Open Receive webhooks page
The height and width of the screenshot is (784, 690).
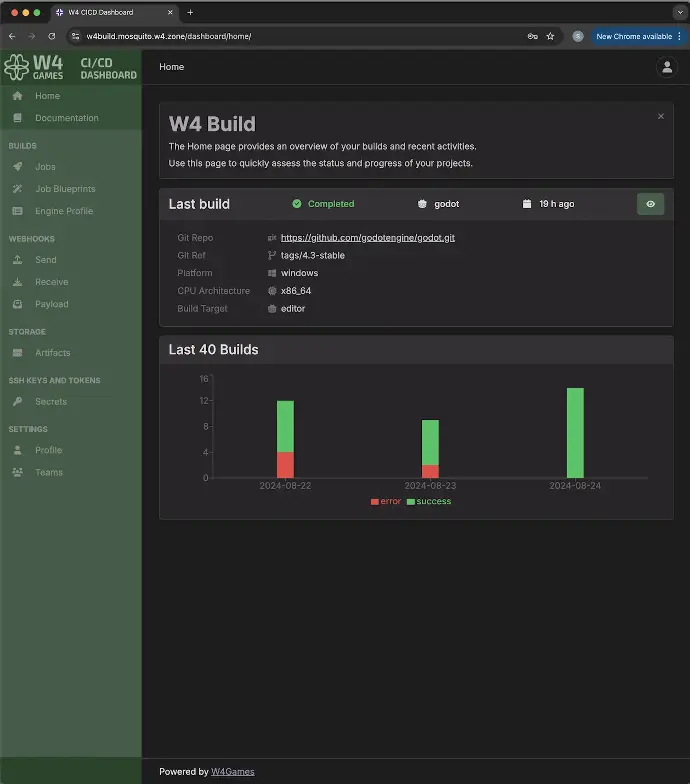[x=52, y=282]
